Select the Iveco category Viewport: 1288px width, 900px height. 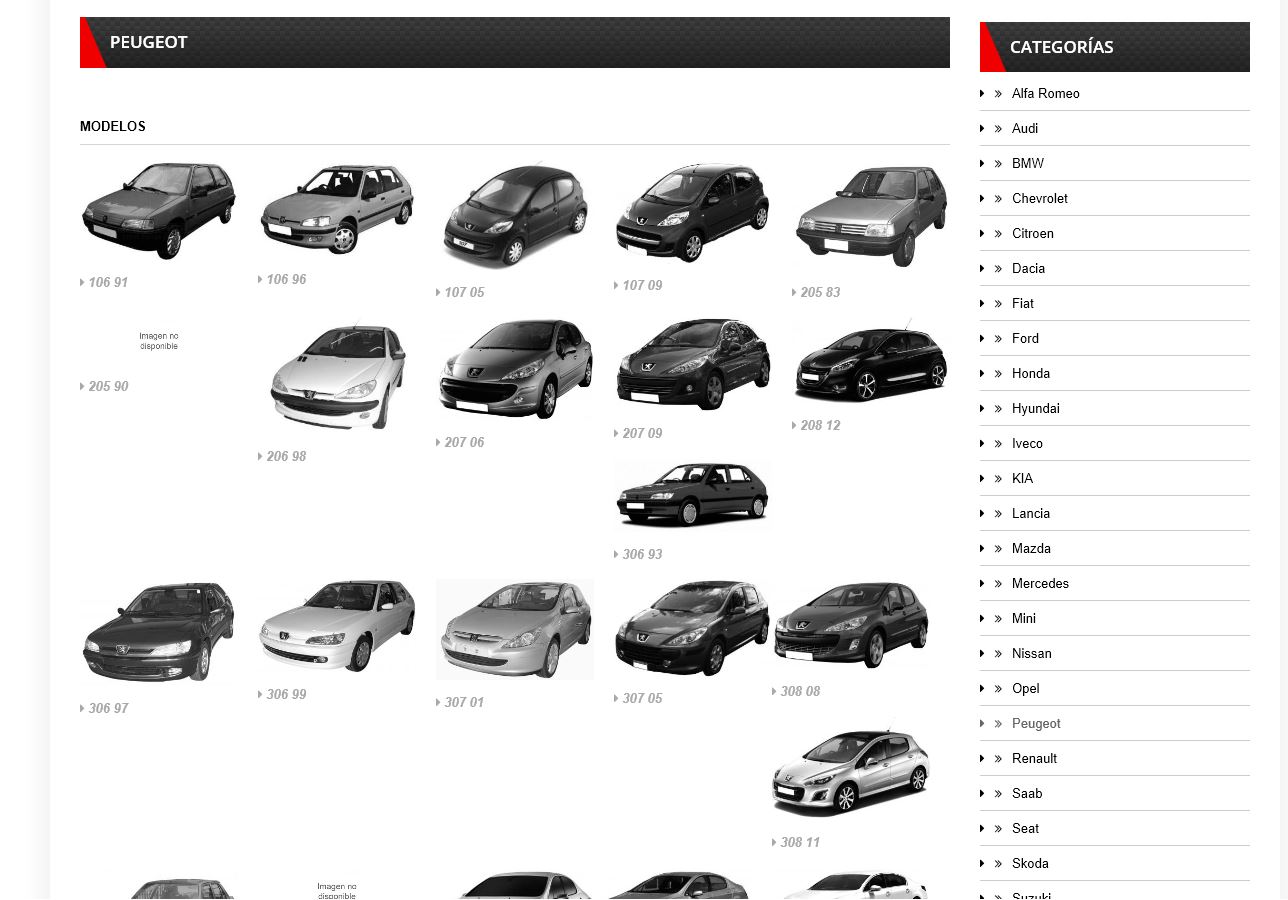(x=1027, y=444)
